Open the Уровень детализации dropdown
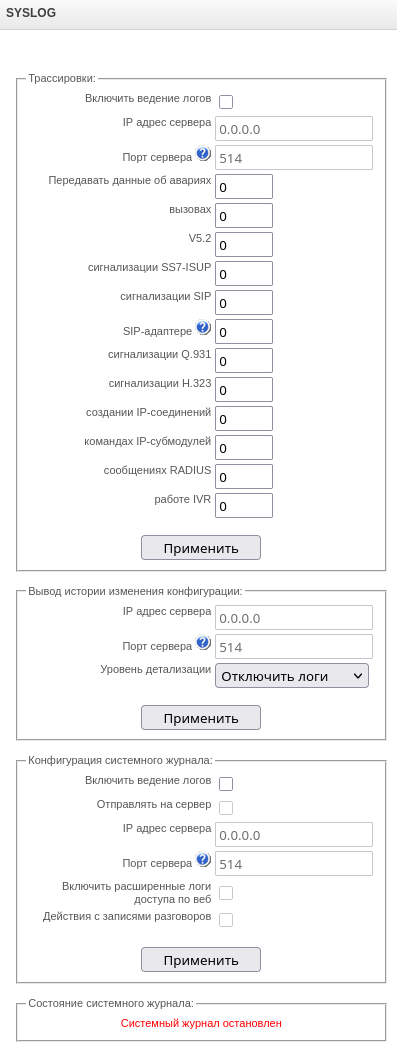 coord(291,676)
